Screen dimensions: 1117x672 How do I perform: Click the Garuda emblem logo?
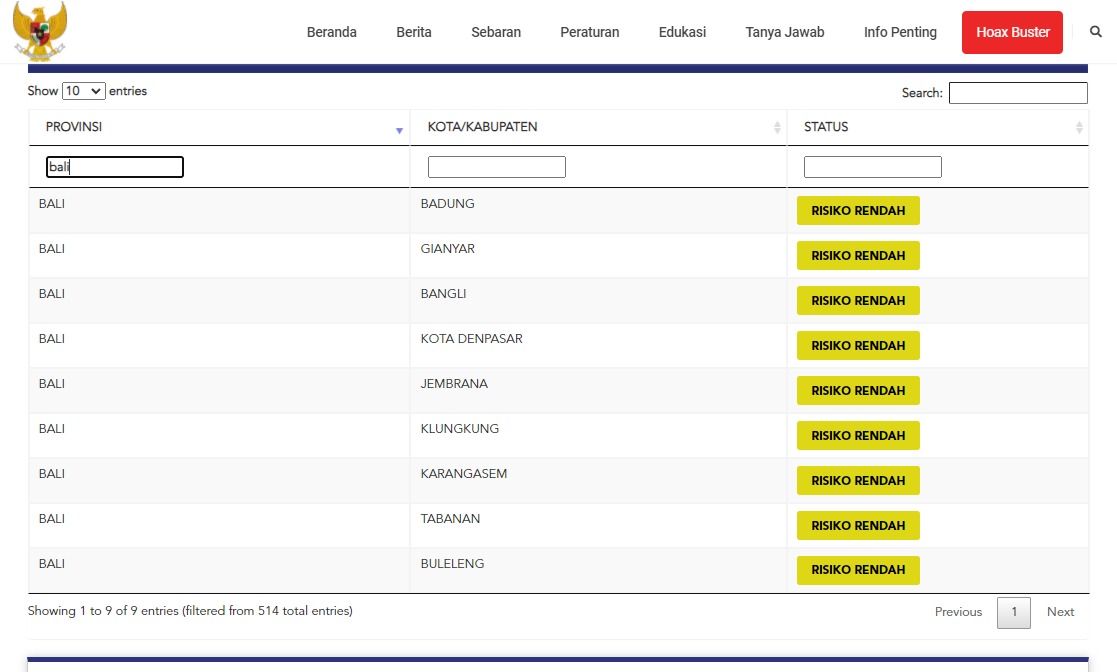40,30
